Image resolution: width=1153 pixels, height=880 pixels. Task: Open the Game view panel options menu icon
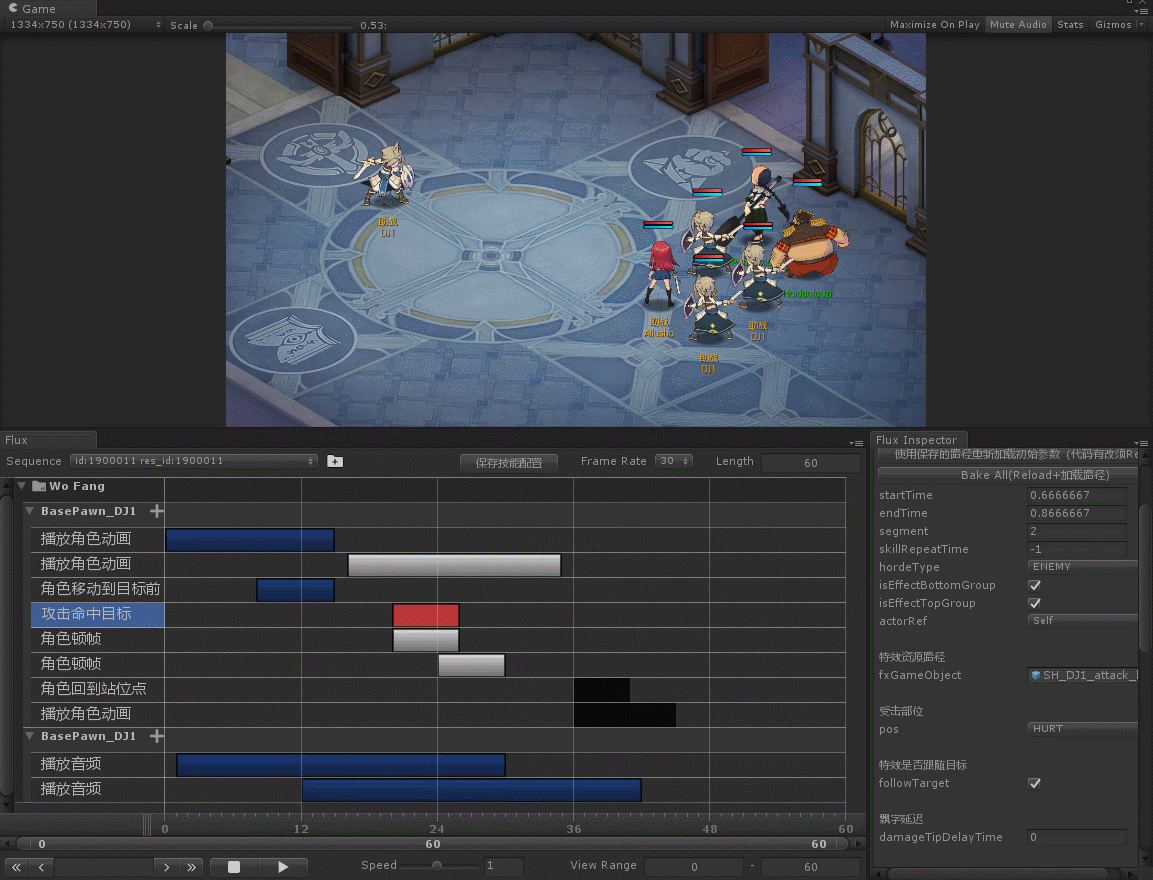(x=1141, y=10)
